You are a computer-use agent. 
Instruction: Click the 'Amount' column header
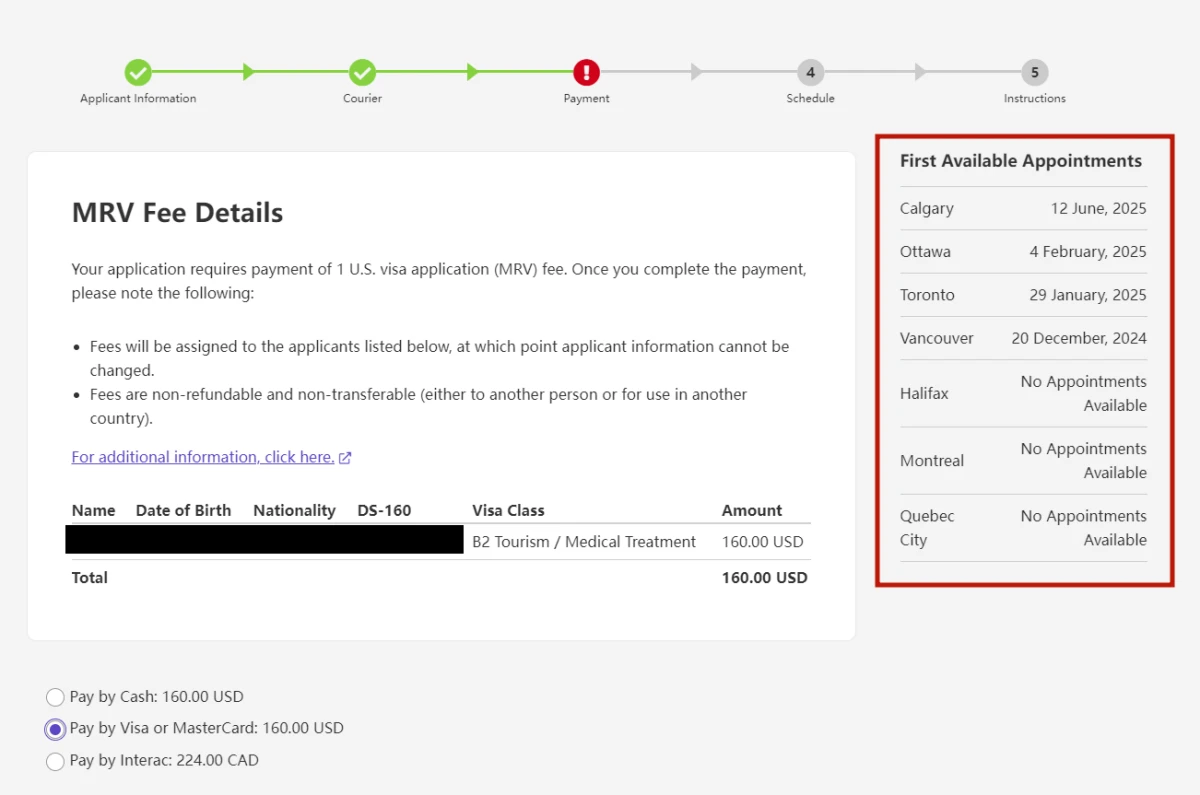pos(752,510)
